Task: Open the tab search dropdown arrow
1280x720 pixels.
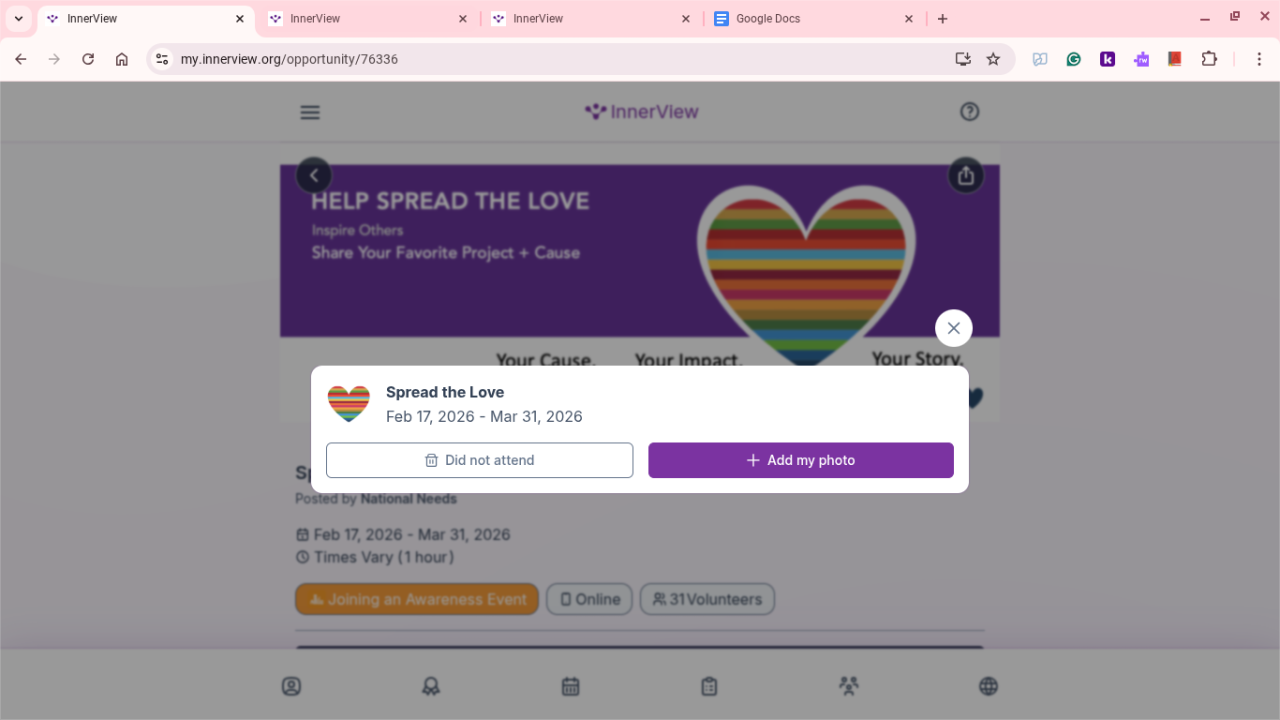Action: [18, 19]
